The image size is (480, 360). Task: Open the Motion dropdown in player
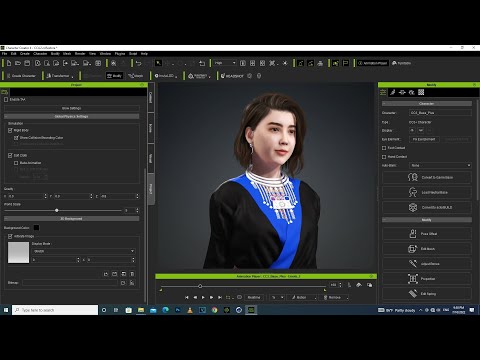pyautogui.click(x=303, y=297)
